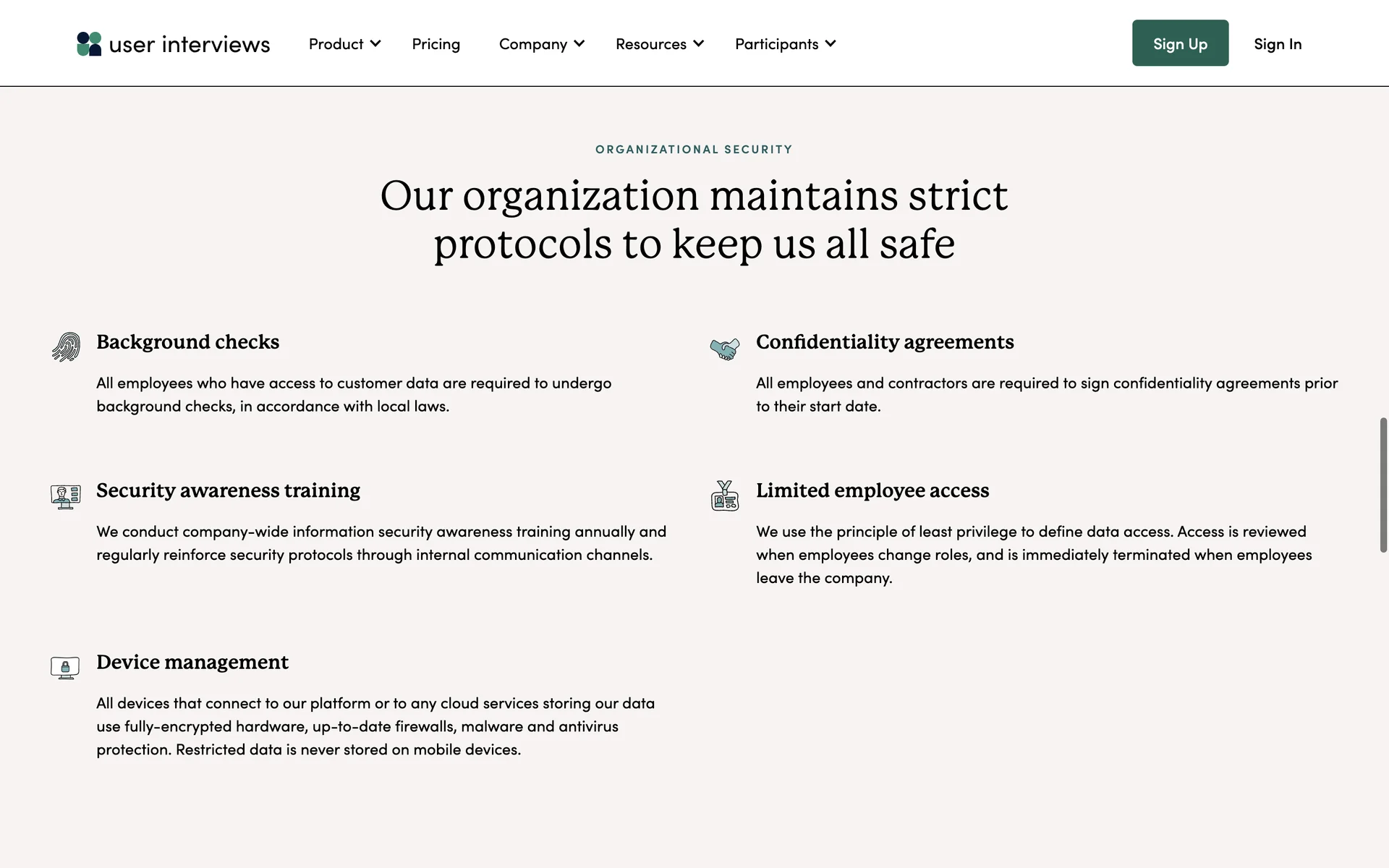Click the Sign In link
The width and height of the screenshot is (1389, 868).
tap(1278, 44)
